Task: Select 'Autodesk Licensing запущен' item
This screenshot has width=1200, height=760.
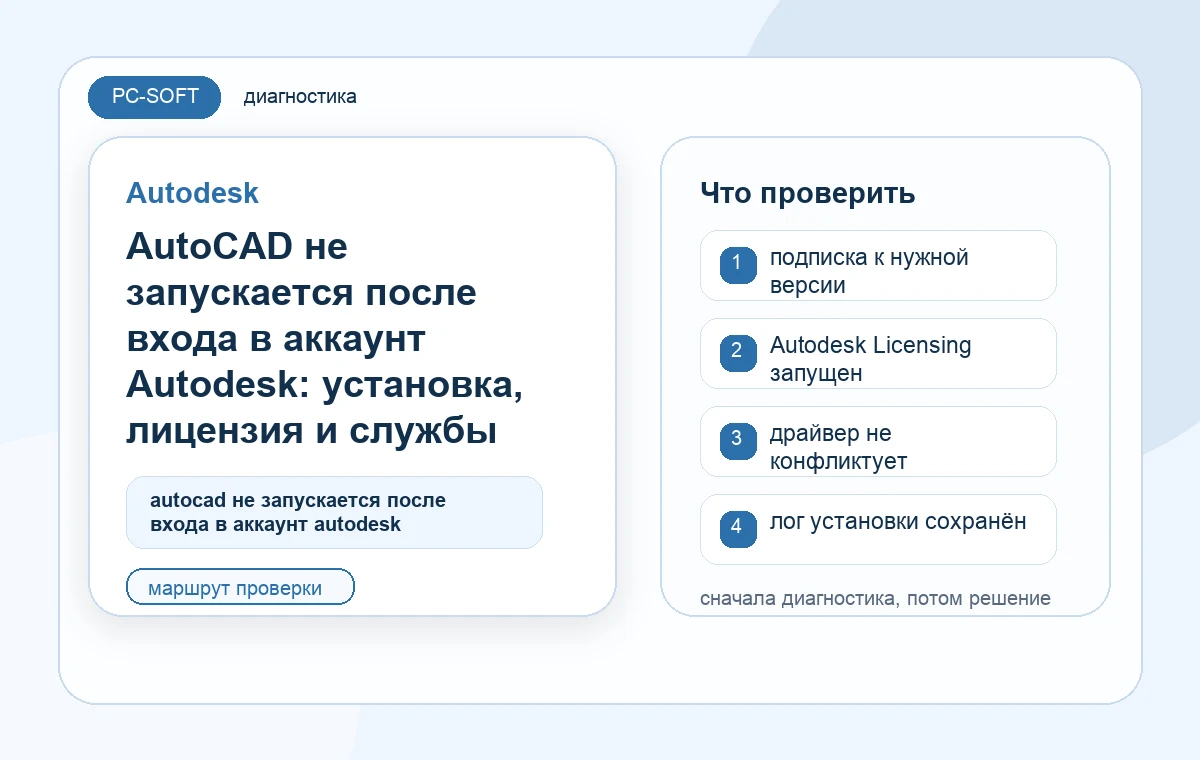Action: click(x=878, y=353)
